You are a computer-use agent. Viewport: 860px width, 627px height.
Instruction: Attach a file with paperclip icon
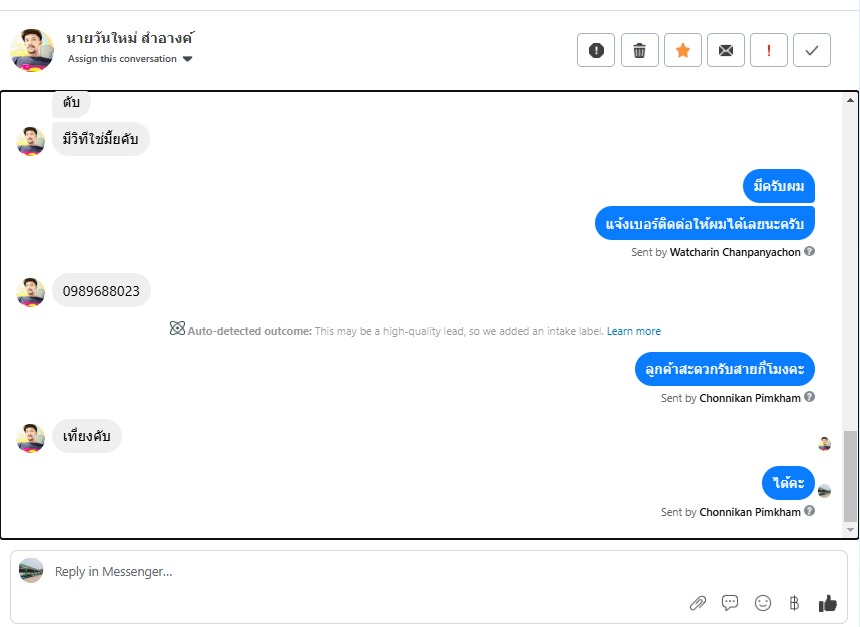click(x=698, y=603)
